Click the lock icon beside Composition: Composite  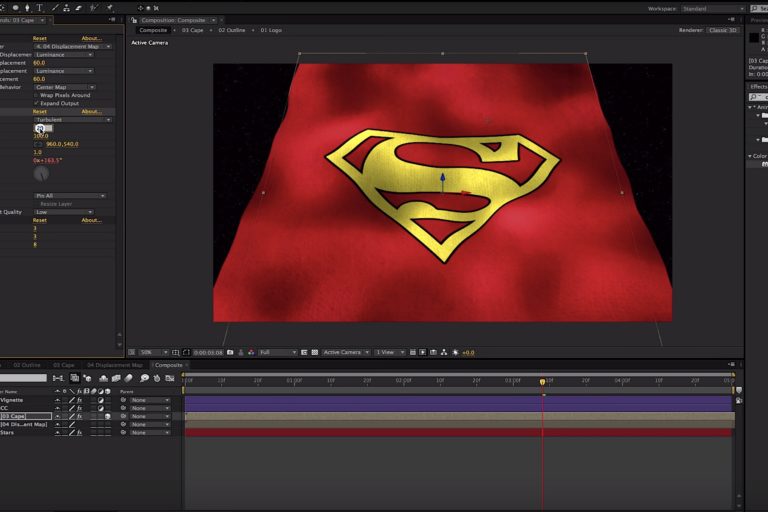pyautogui.click(x=134, y=20)
